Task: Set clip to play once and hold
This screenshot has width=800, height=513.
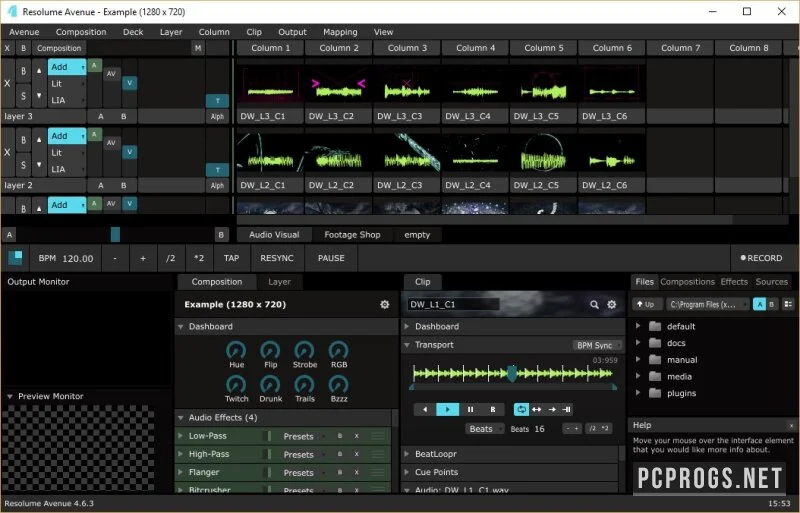Action: 566,409
